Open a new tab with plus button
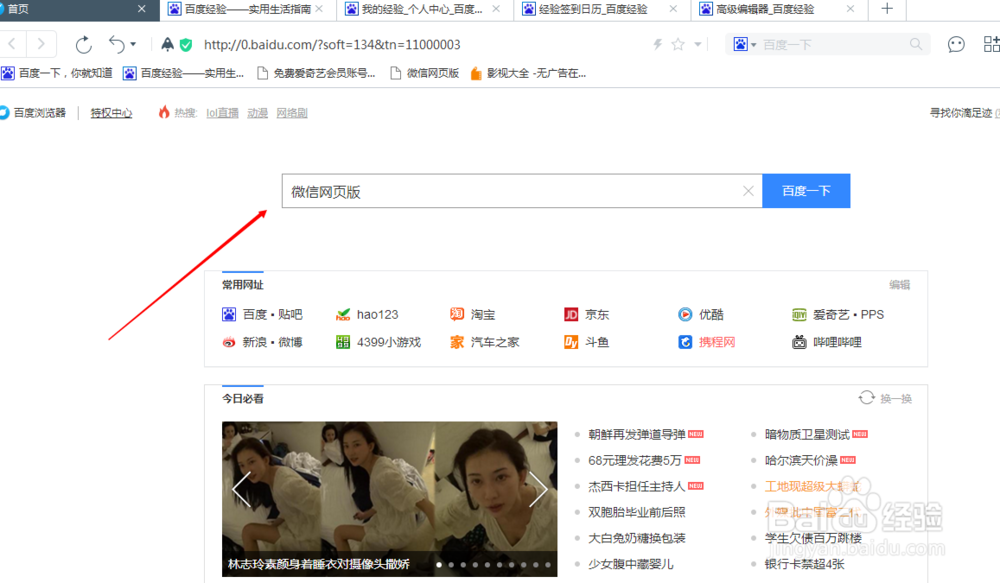1000x583 pixels. coord(887,9)
